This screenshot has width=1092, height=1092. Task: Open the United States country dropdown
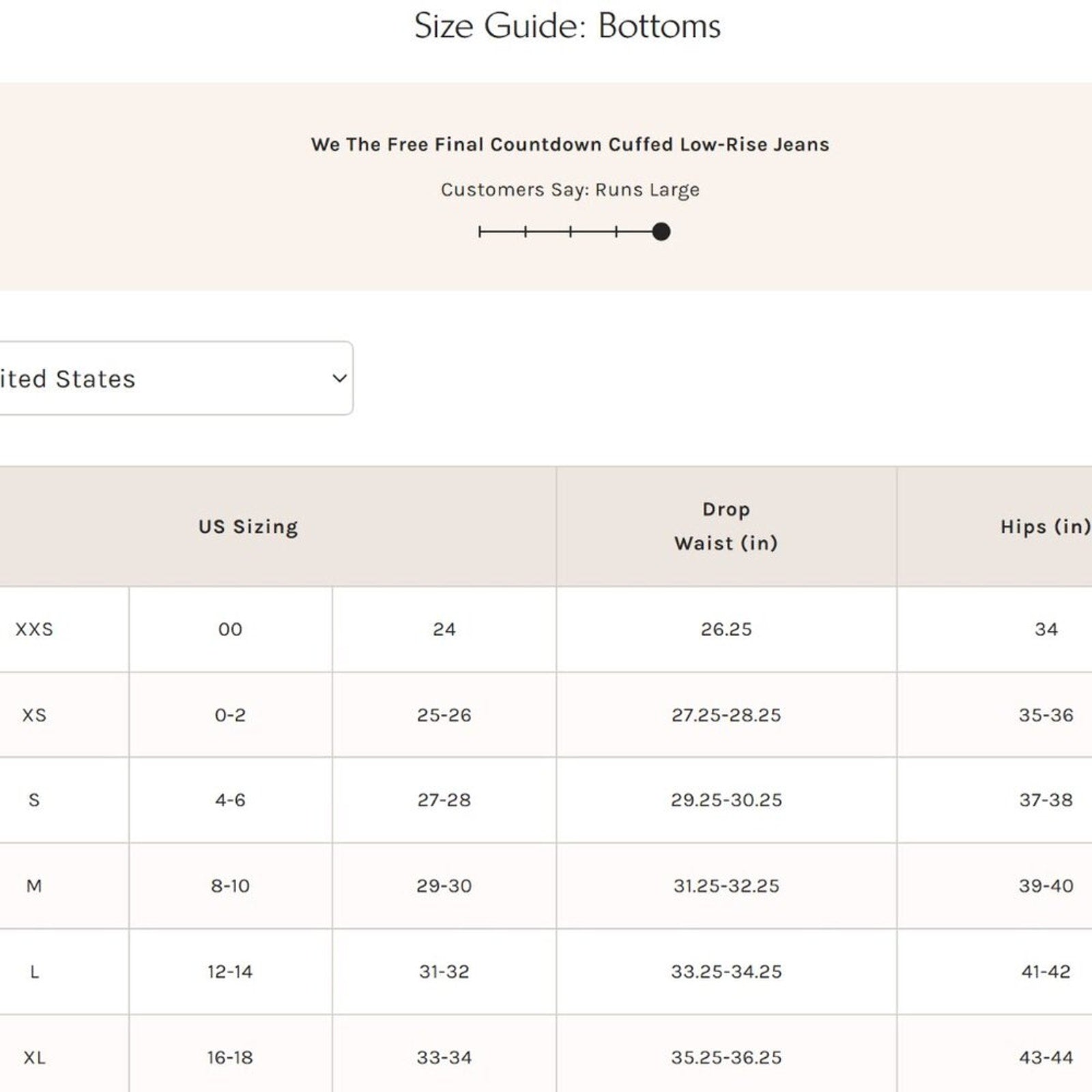(171, 379)
